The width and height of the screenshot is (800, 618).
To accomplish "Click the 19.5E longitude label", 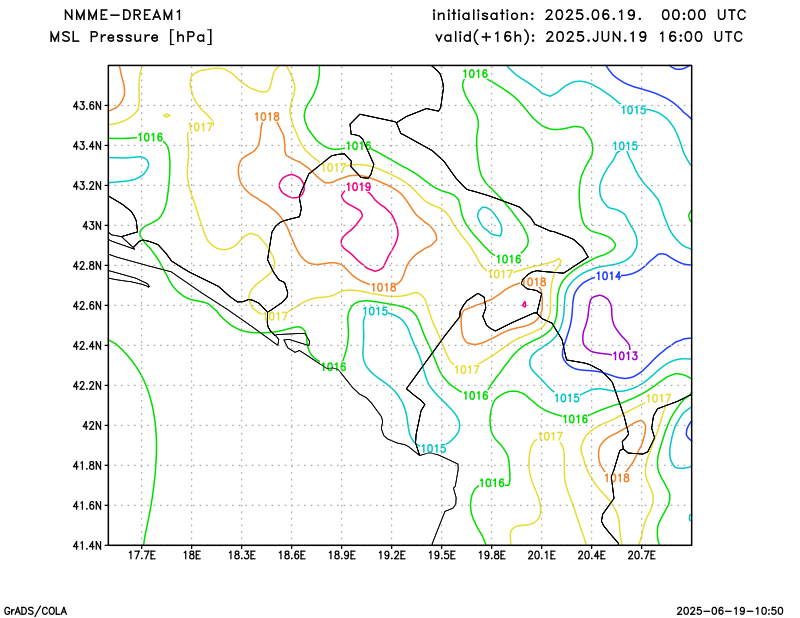I will (x=441, y=555).
